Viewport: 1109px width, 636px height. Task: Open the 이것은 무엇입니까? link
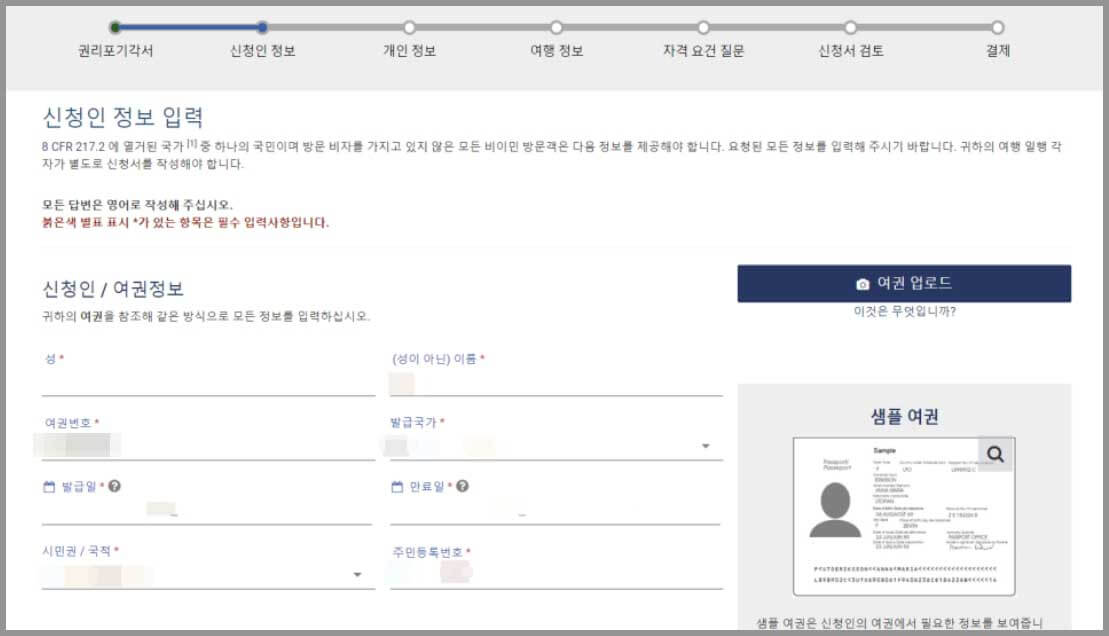tap(904, 313)
